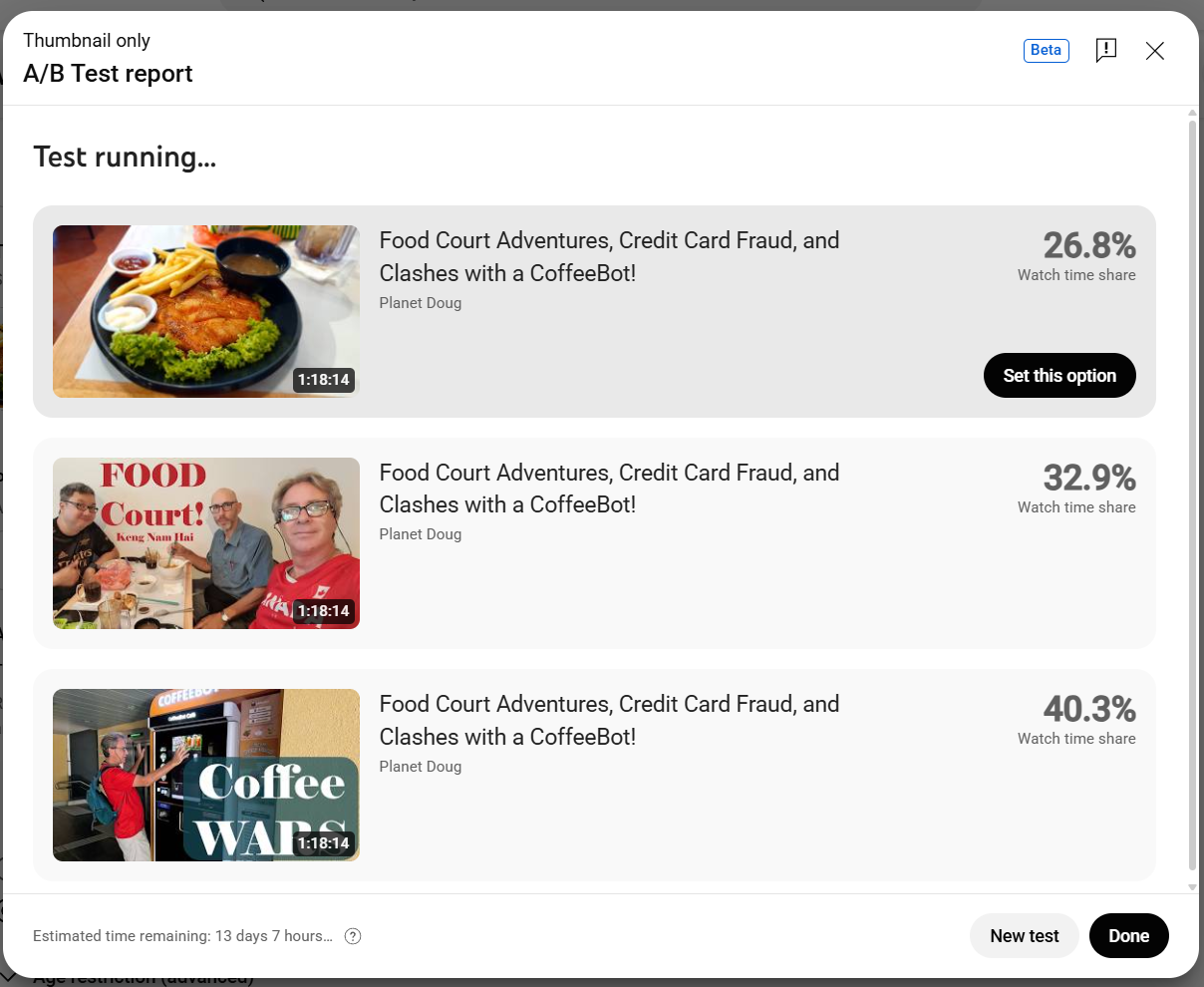Select the fried chicken plate thumbnail
The height and width of the screenshot is (987, 1204).
206,311
